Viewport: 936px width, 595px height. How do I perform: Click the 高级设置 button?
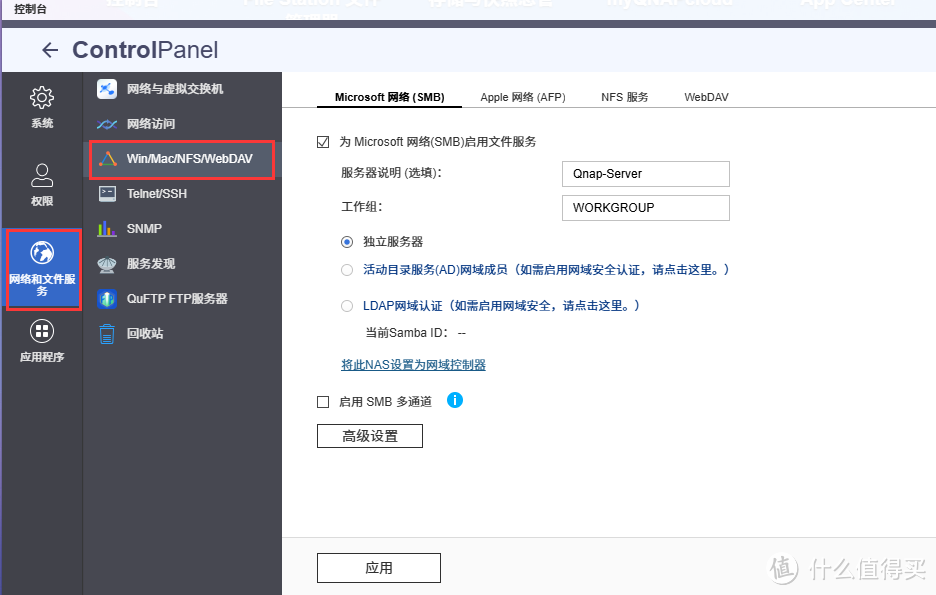coord(369,436)
